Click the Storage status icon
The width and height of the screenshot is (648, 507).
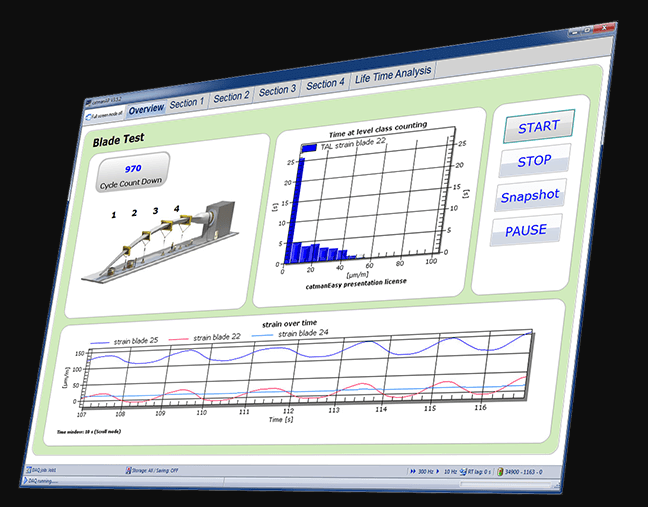point(129,469)
